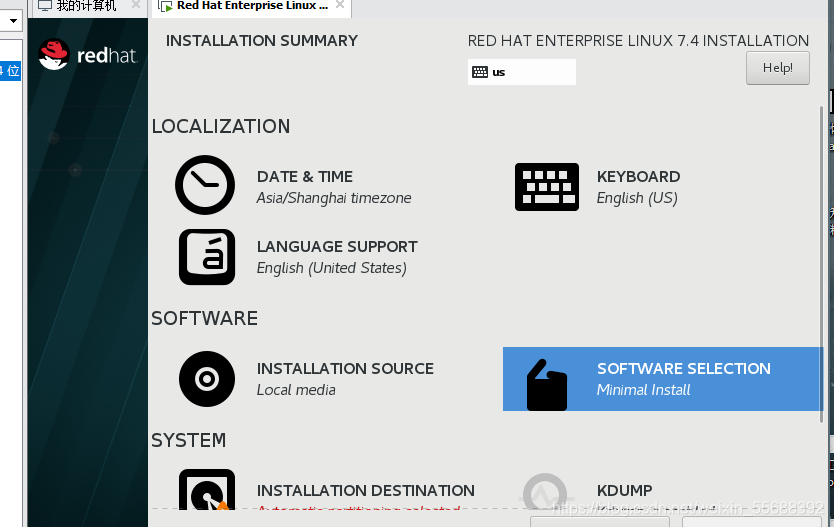Open Software Selection package icon
This screenshot has width=834, height=527.
point(547,385)
